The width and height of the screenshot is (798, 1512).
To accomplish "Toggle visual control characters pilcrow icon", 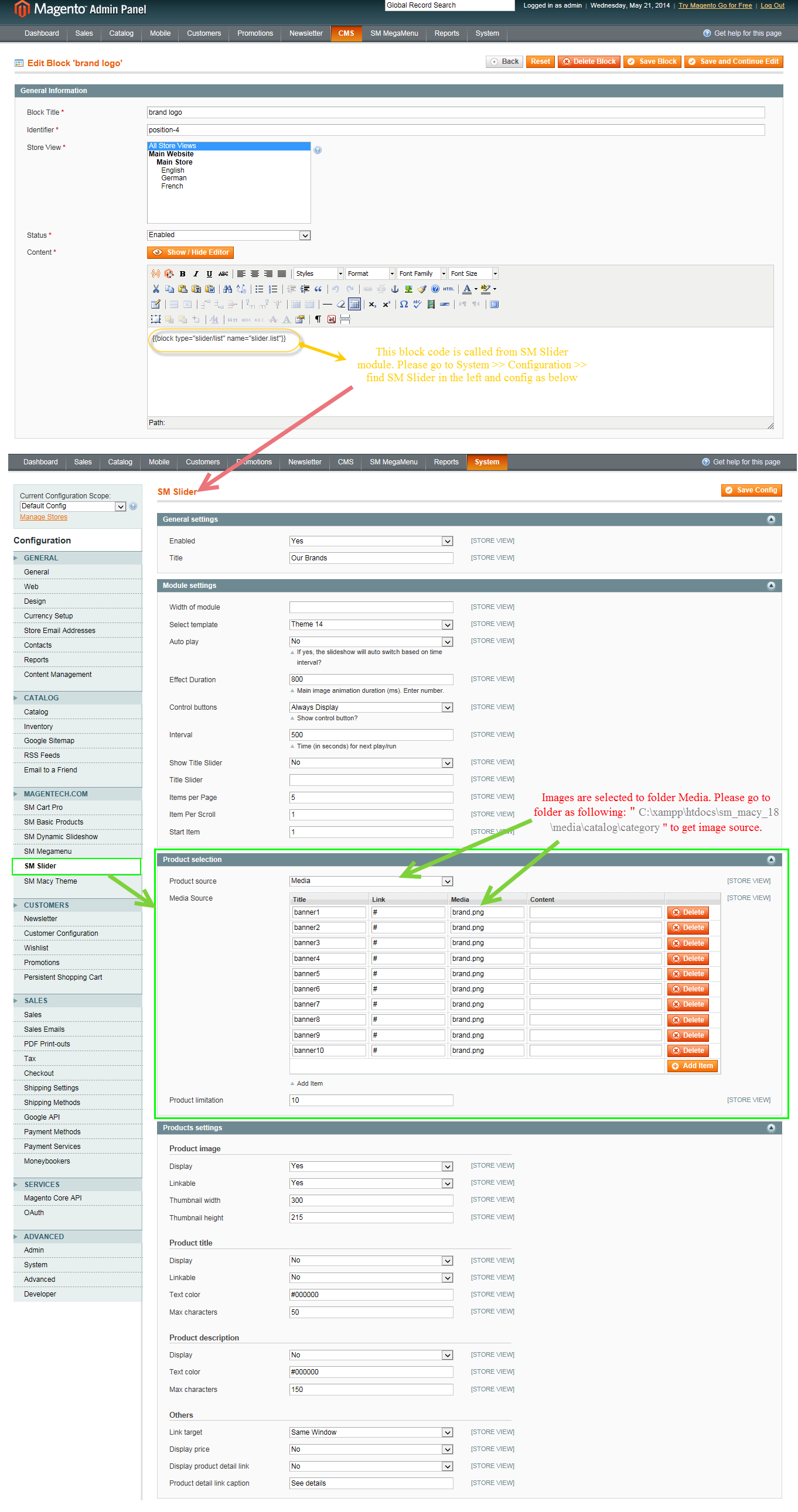I will point(318,319).
